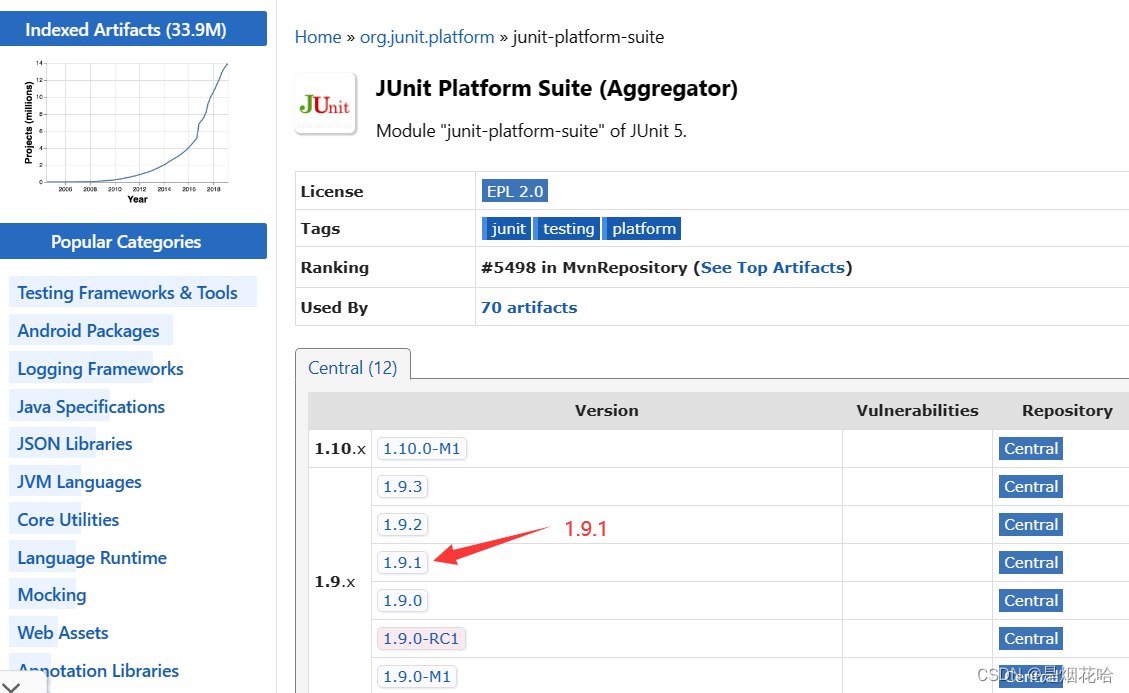
Task: Open version 1.9.0-RC1
Action: pos(421,638)
